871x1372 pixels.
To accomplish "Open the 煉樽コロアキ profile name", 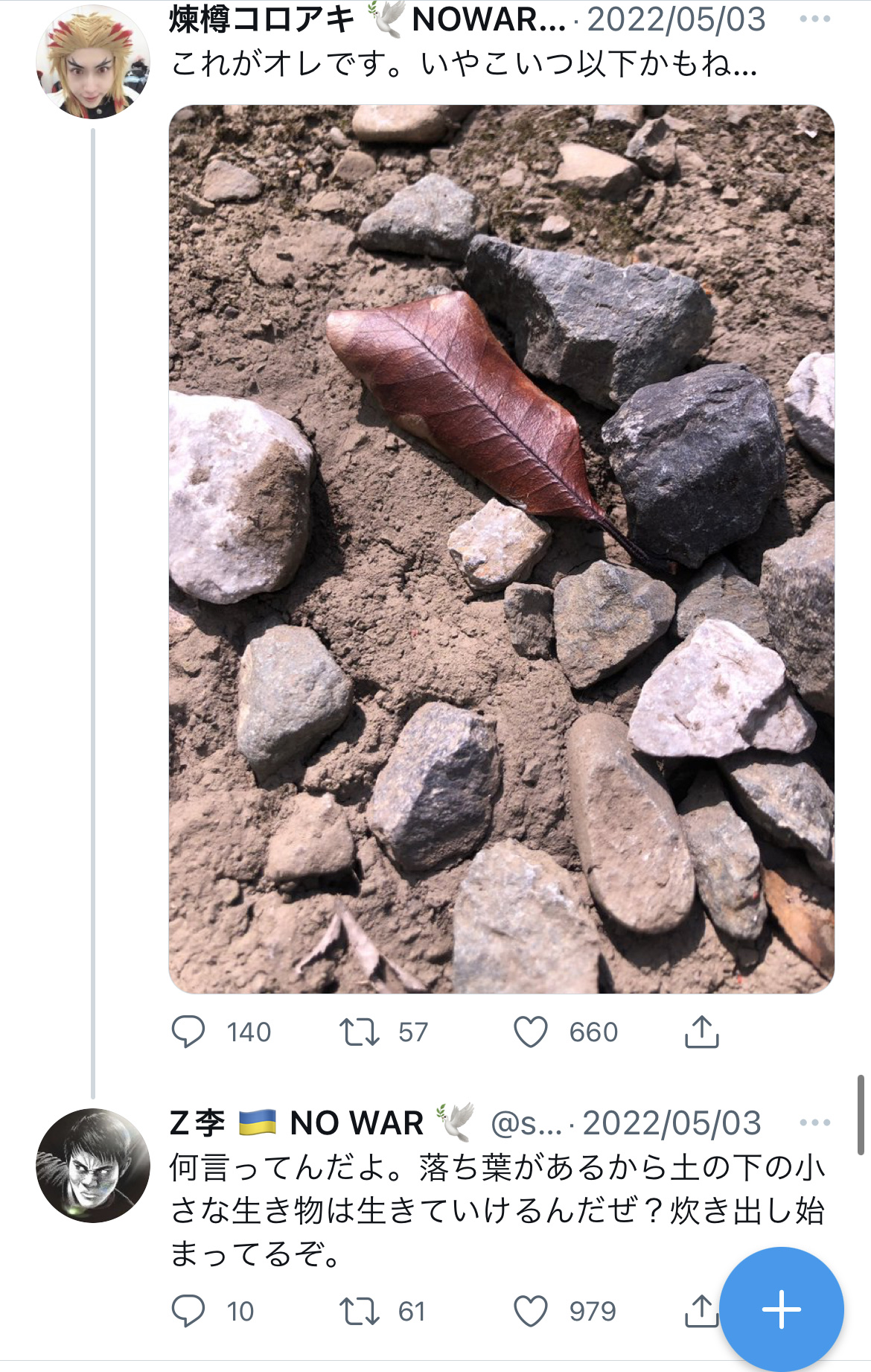I will pos(261,19).
